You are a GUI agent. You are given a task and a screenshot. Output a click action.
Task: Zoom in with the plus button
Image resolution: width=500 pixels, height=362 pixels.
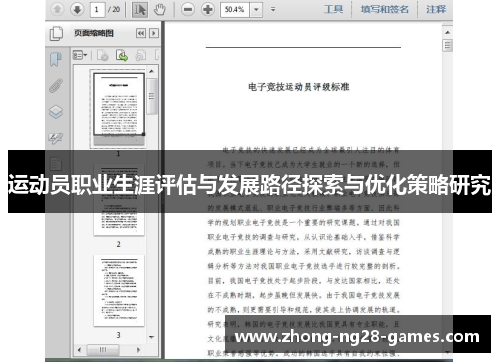click(208, 9)
